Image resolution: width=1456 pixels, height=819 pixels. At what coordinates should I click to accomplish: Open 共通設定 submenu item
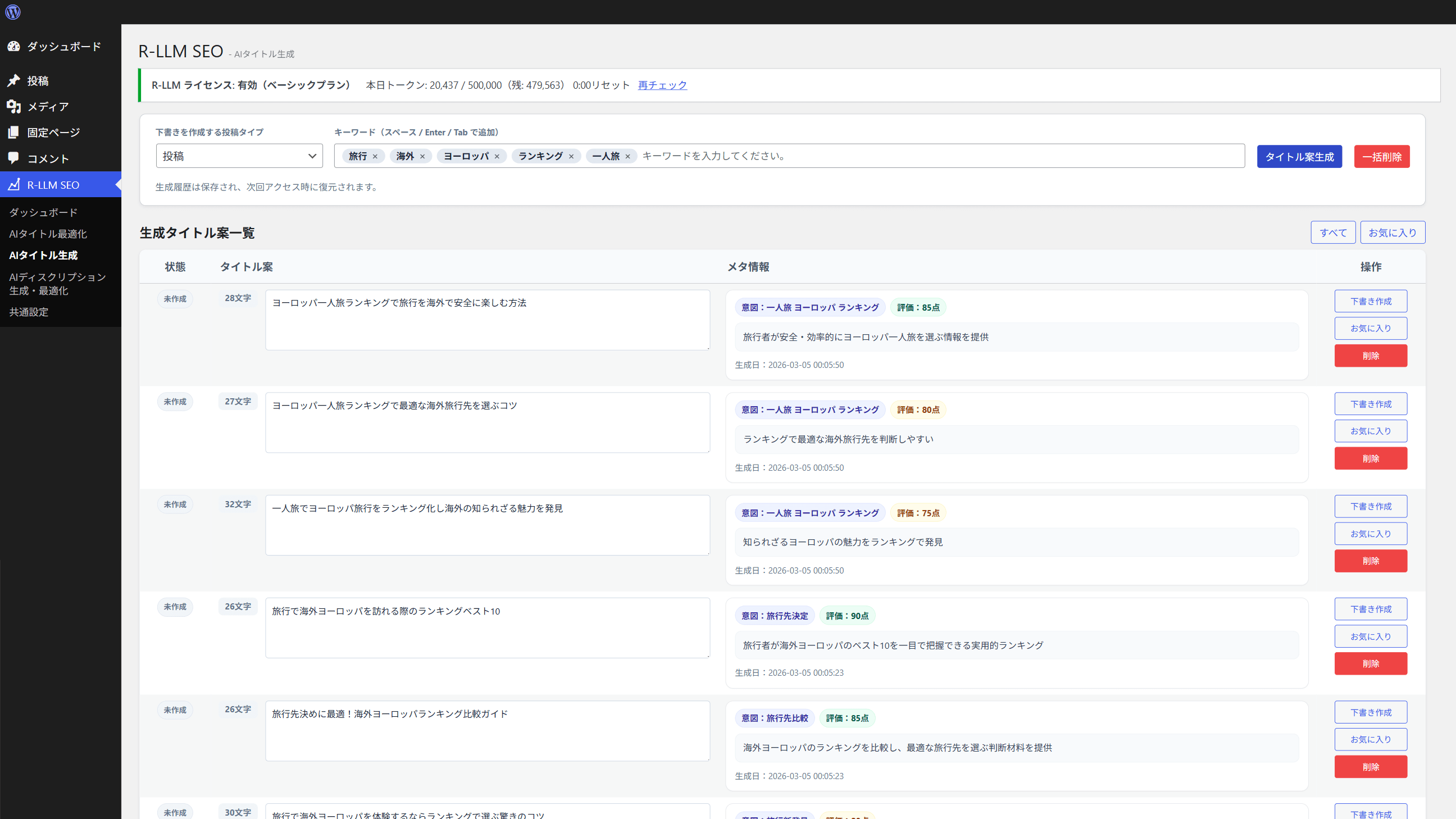tap(29, 312)
